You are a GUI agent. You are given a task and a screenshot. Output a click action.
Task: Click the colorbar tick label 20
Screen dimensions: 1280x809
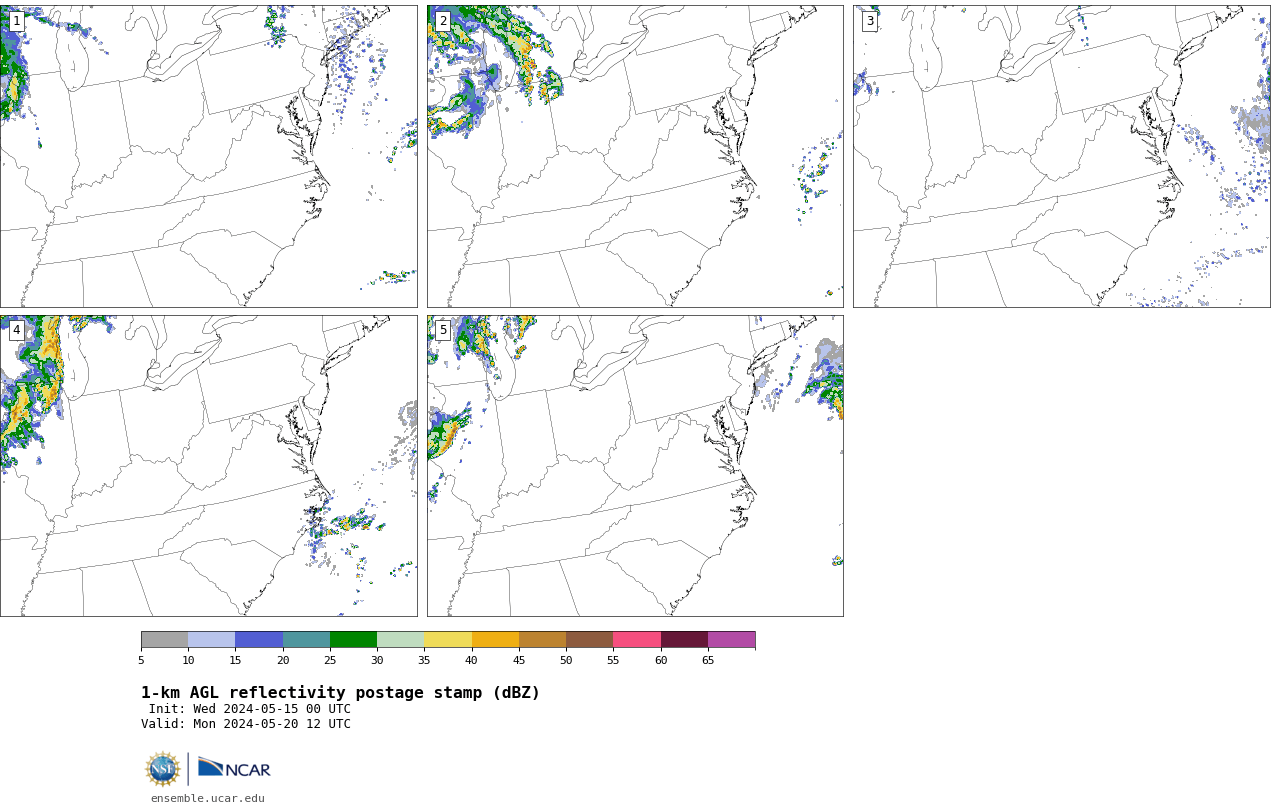(x=283, y=660)
